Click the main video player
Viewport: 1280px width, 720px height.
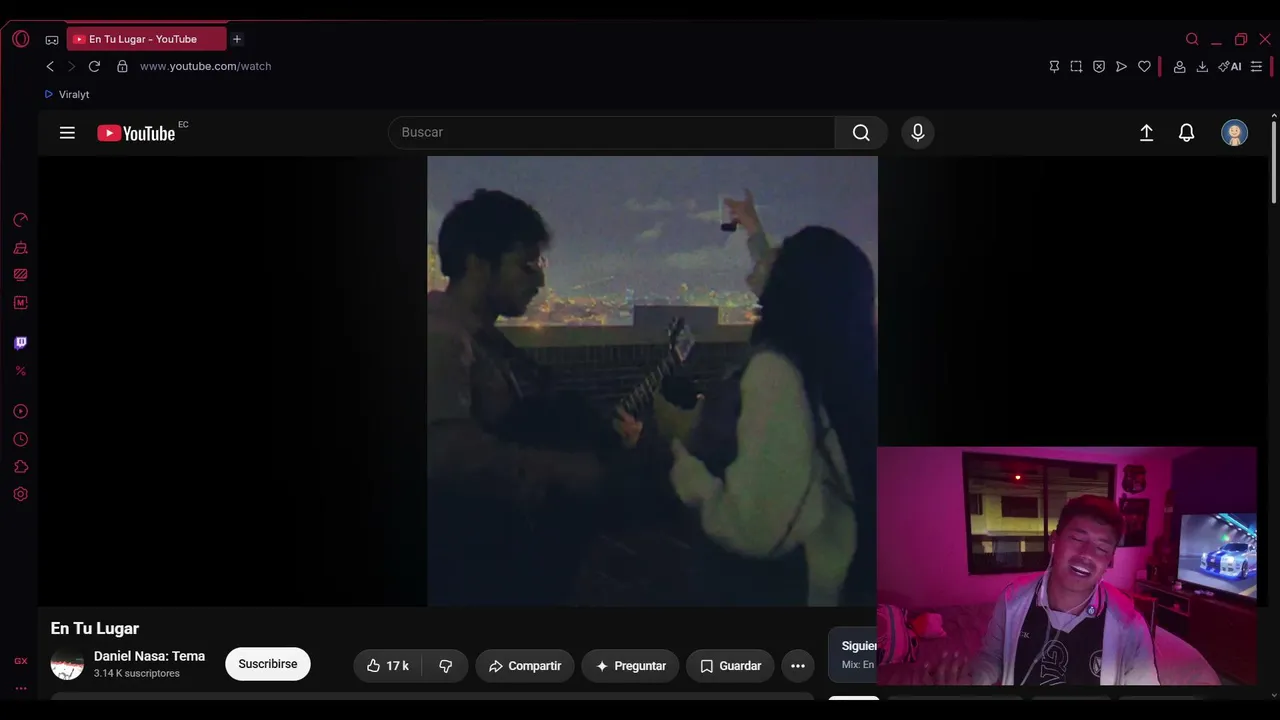click(652, 381)
